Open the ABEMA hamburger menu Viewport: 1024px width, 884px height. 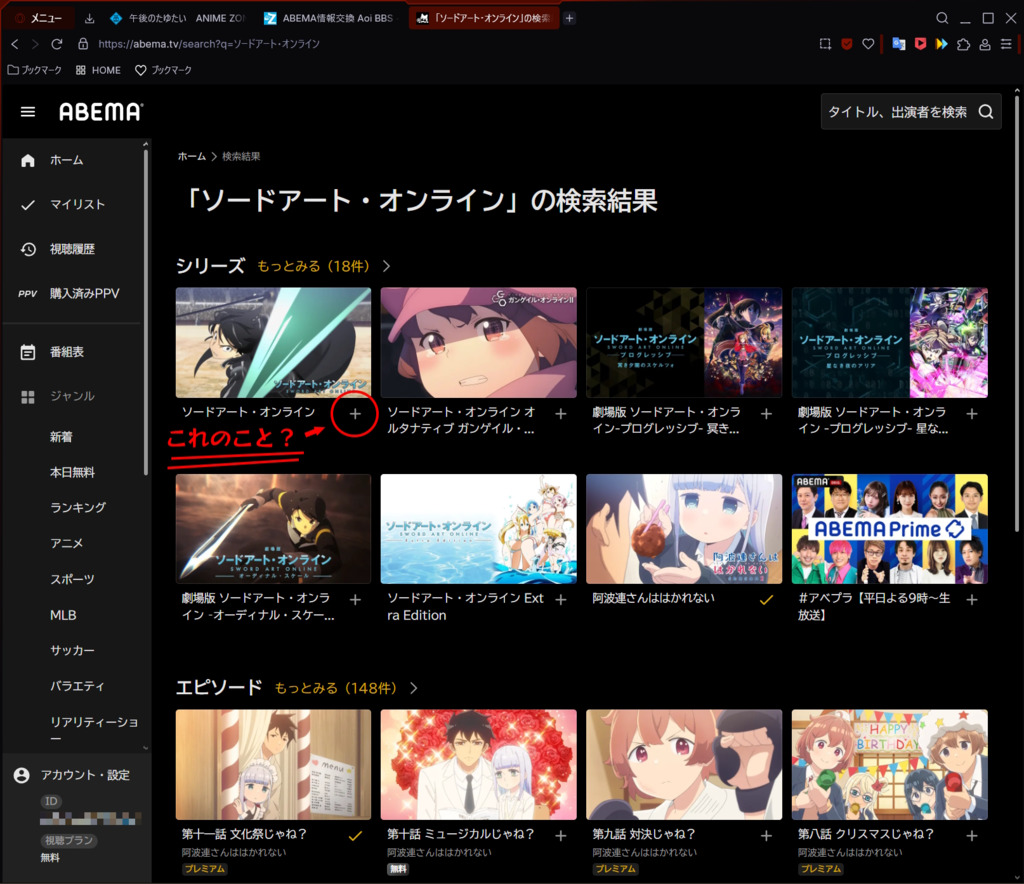(x=28, y=112)
